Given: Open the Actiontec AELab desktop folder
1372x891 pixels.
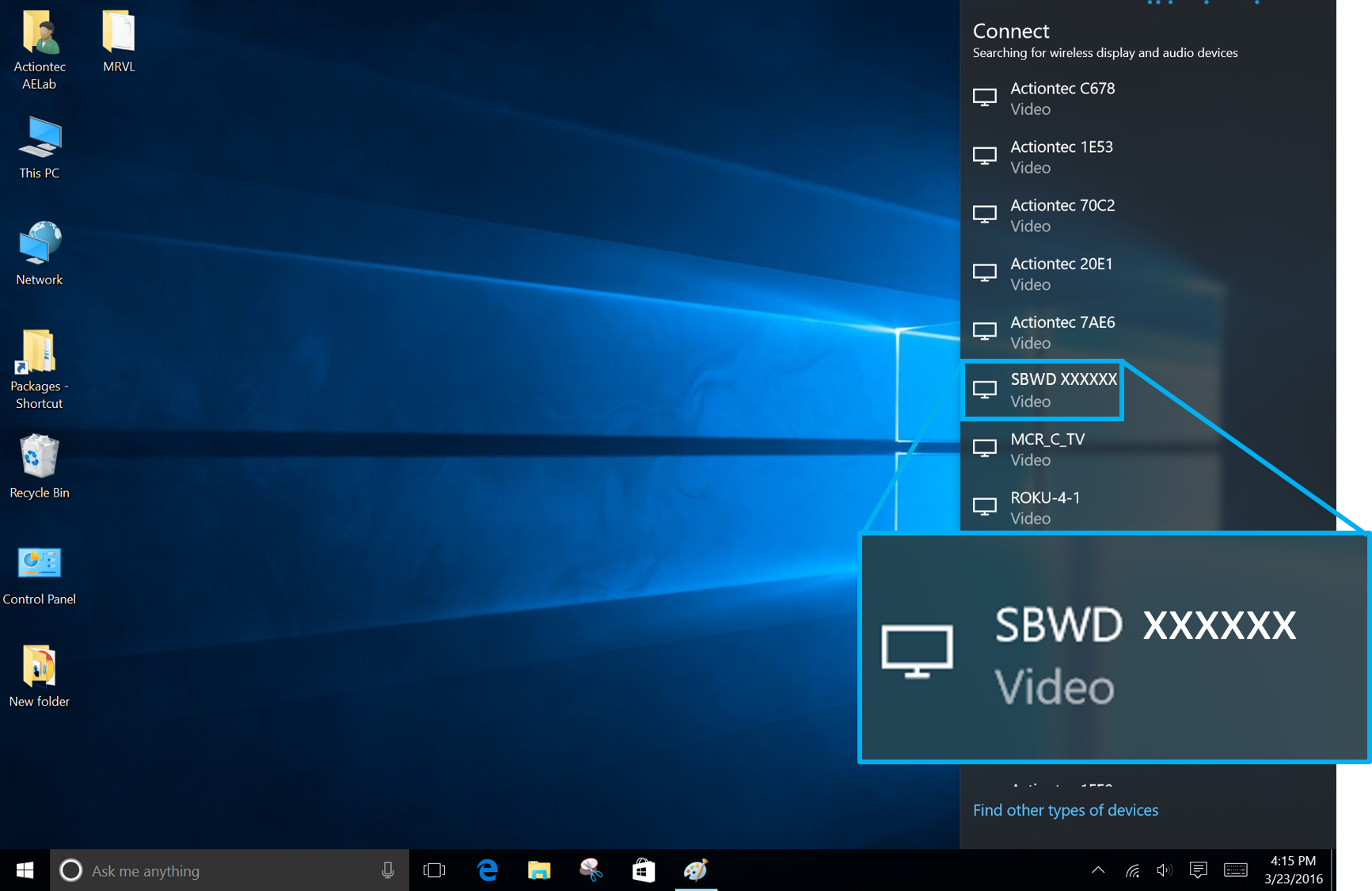Looking at the screenshot, I should [40, 49].
